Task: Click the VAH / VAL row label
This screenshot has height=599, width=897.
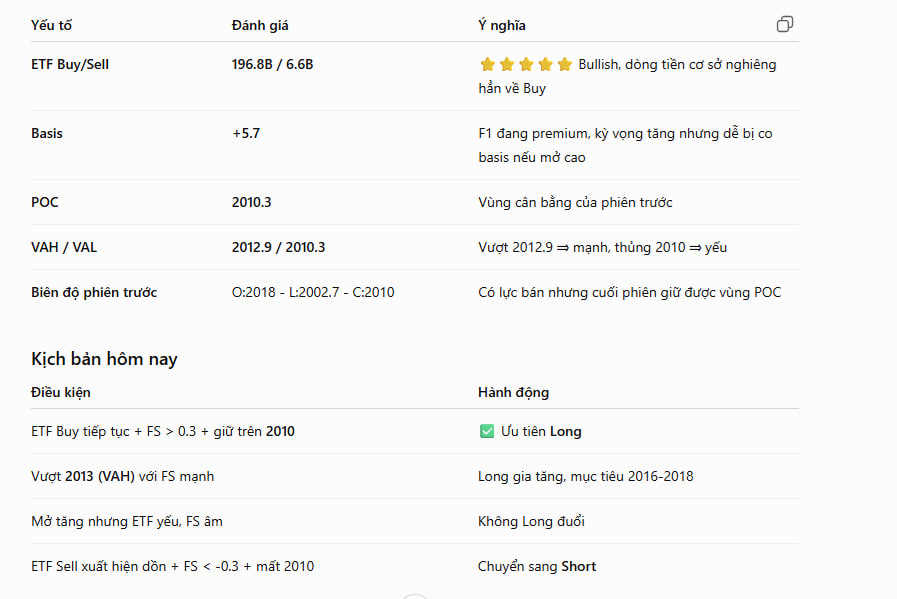Action: 64,247
